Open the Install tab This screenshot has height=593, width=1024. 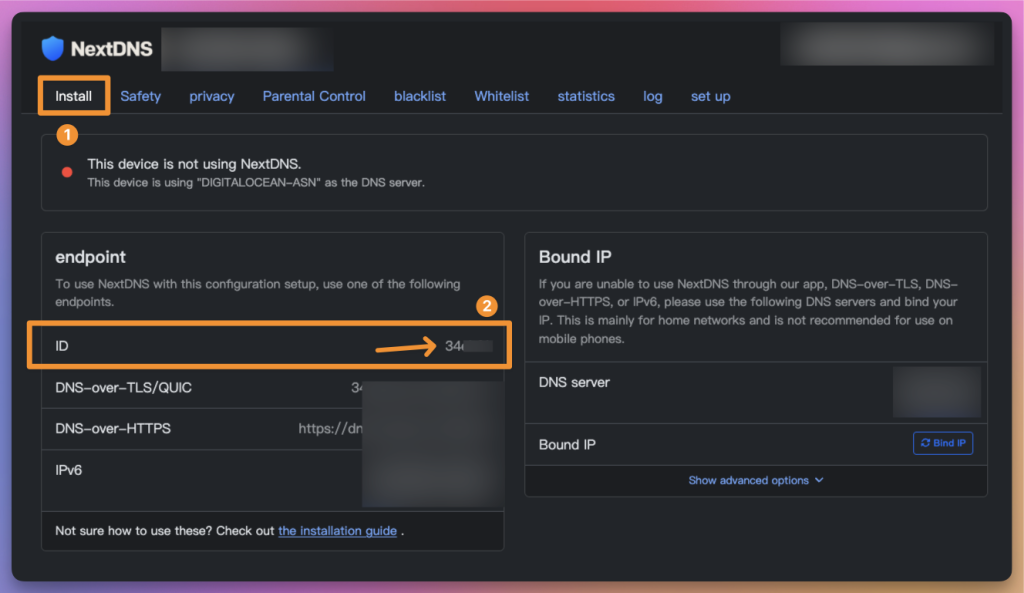click(x=73, y=96)
